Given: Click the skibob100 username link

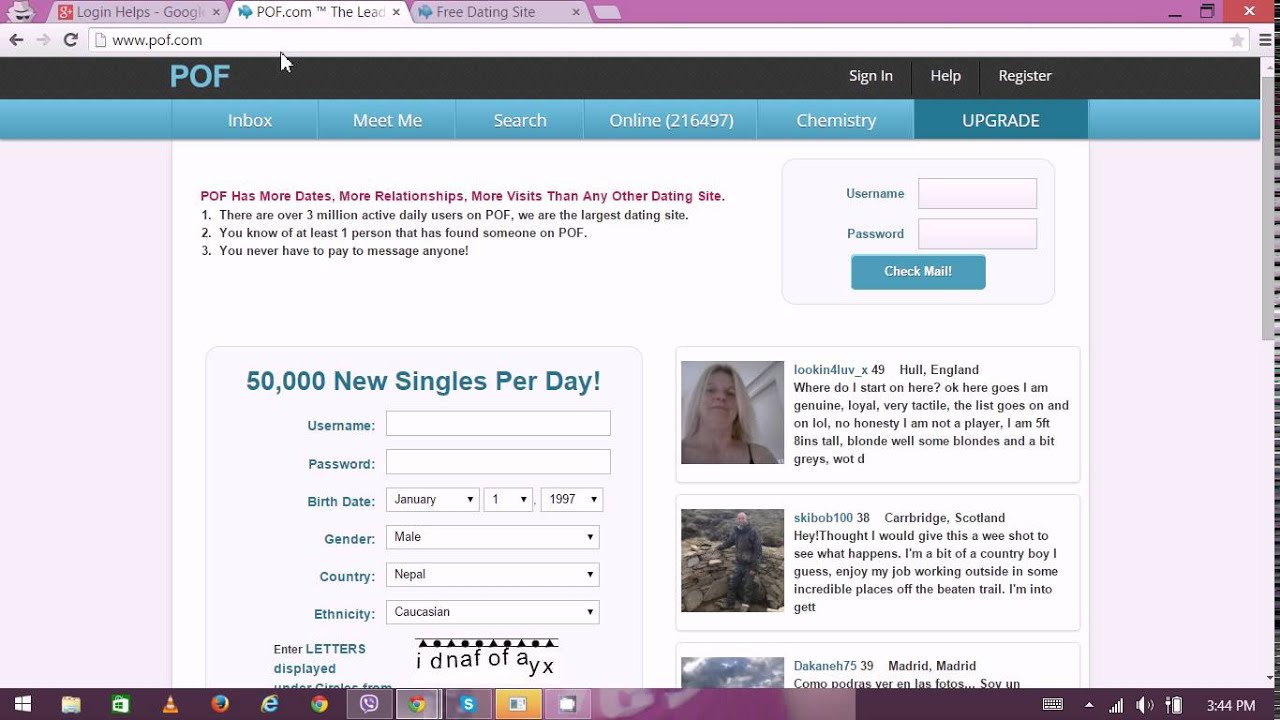Looking at the screenshot, I should 823,518.
